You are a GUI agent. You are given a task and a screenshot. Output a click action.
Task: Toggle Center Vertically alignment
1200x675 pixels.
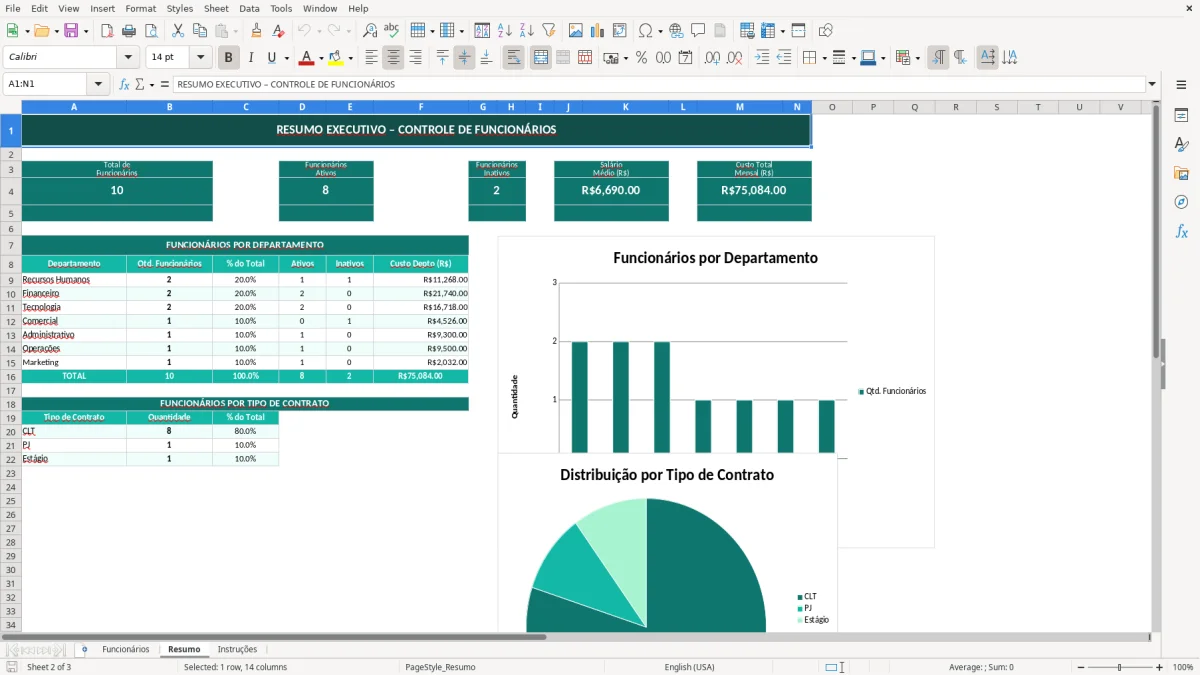pos(464,58)
